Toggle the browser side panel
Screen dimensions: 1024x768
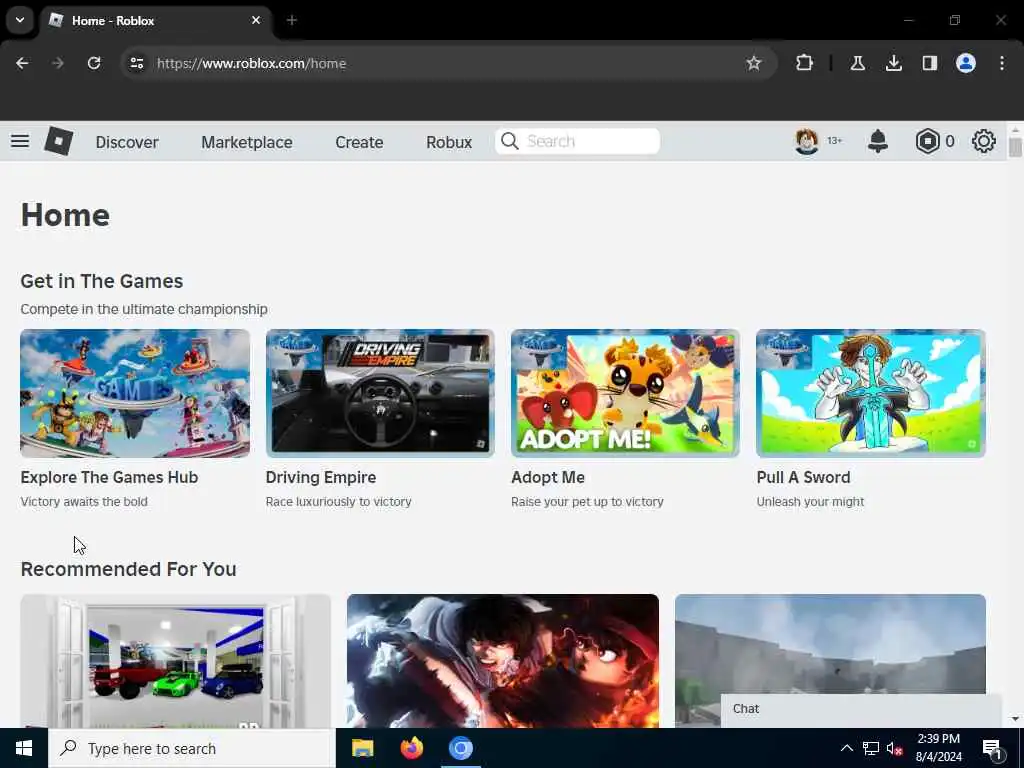929,63
